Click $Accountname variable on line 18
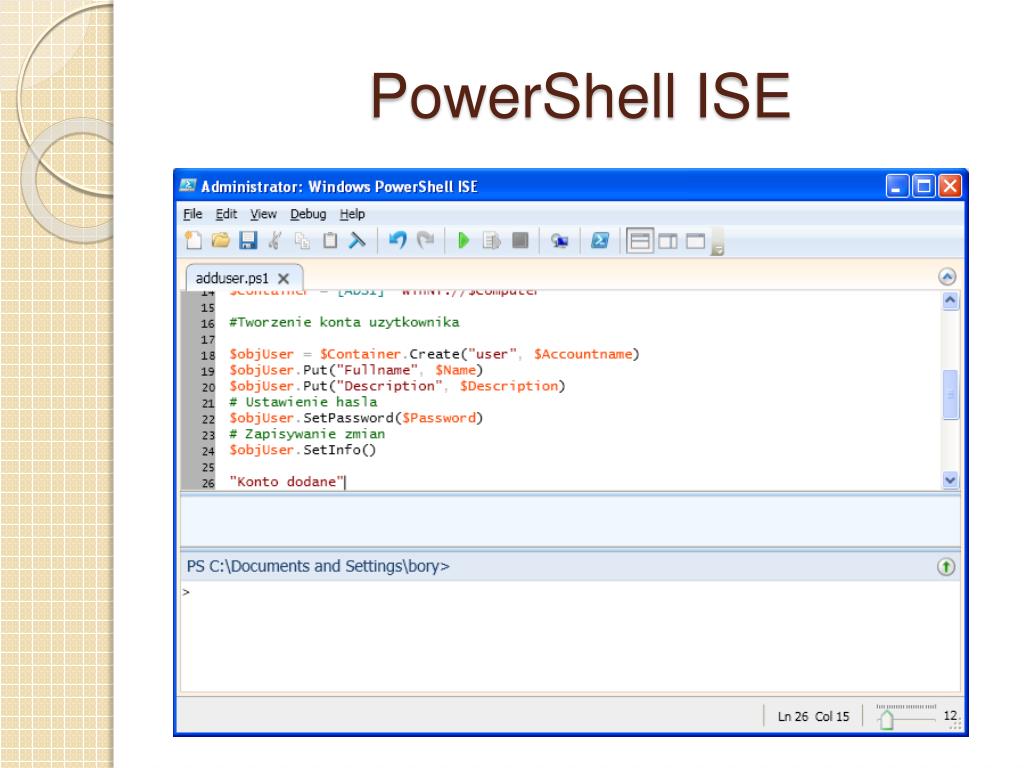1024x768 pixels. [x=583, y=354]
